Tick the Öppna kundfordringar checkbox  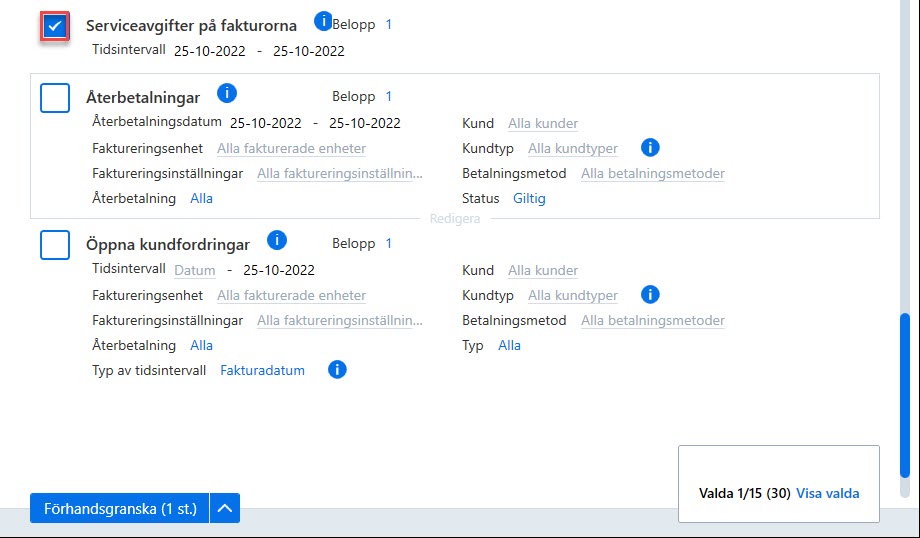[x=55, y=244]
